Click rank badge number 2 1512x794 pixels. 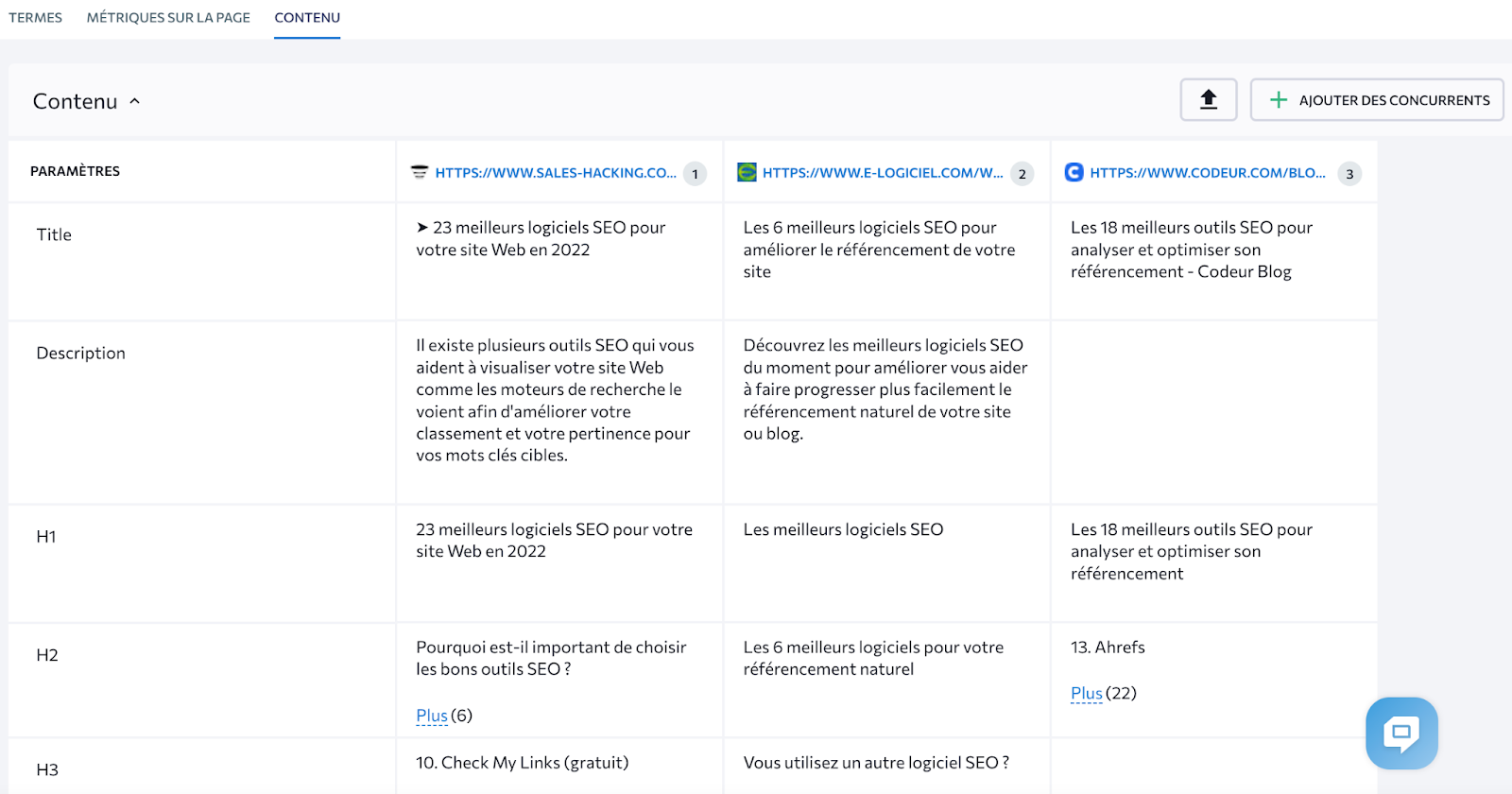[x=1022, y=174]
